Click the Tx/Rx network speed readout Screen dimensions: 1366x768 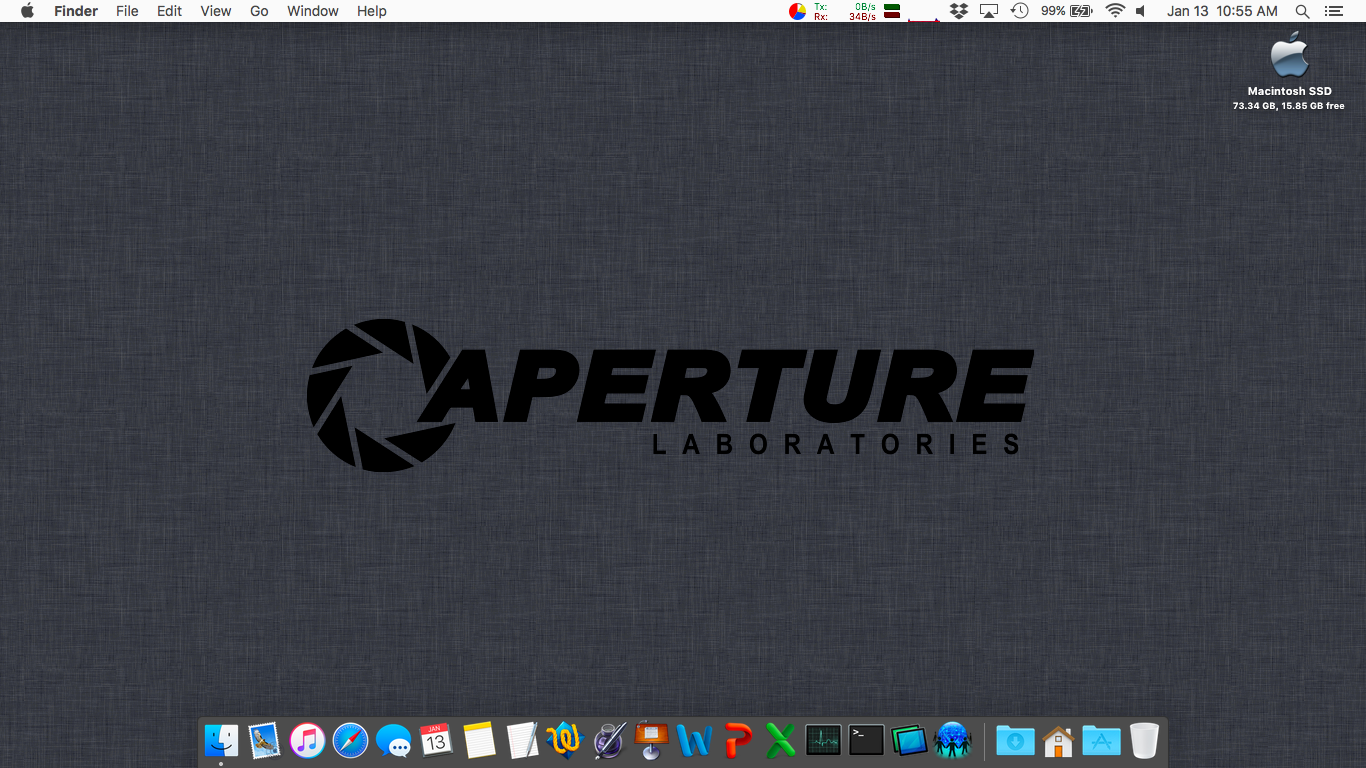pyautogui.click(x=844, y=11)
